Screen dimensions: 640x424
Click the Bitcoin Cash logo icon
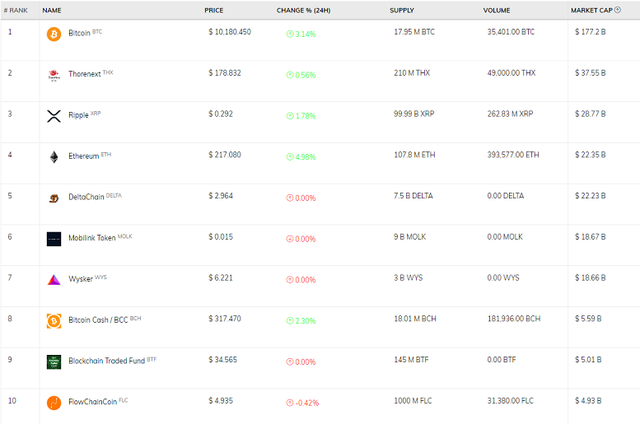click(54, 321)
